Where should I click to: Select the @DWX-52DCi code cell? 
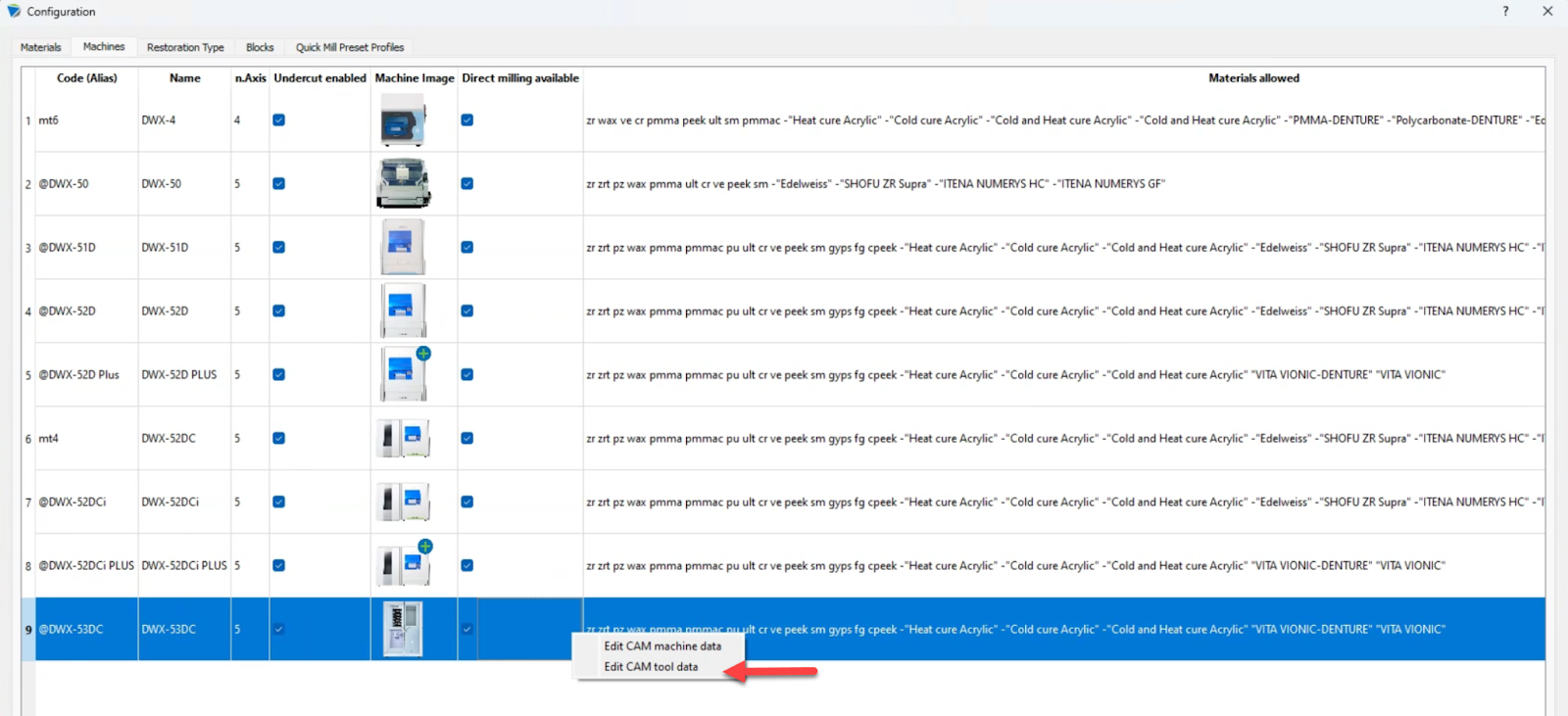[86, 501]
